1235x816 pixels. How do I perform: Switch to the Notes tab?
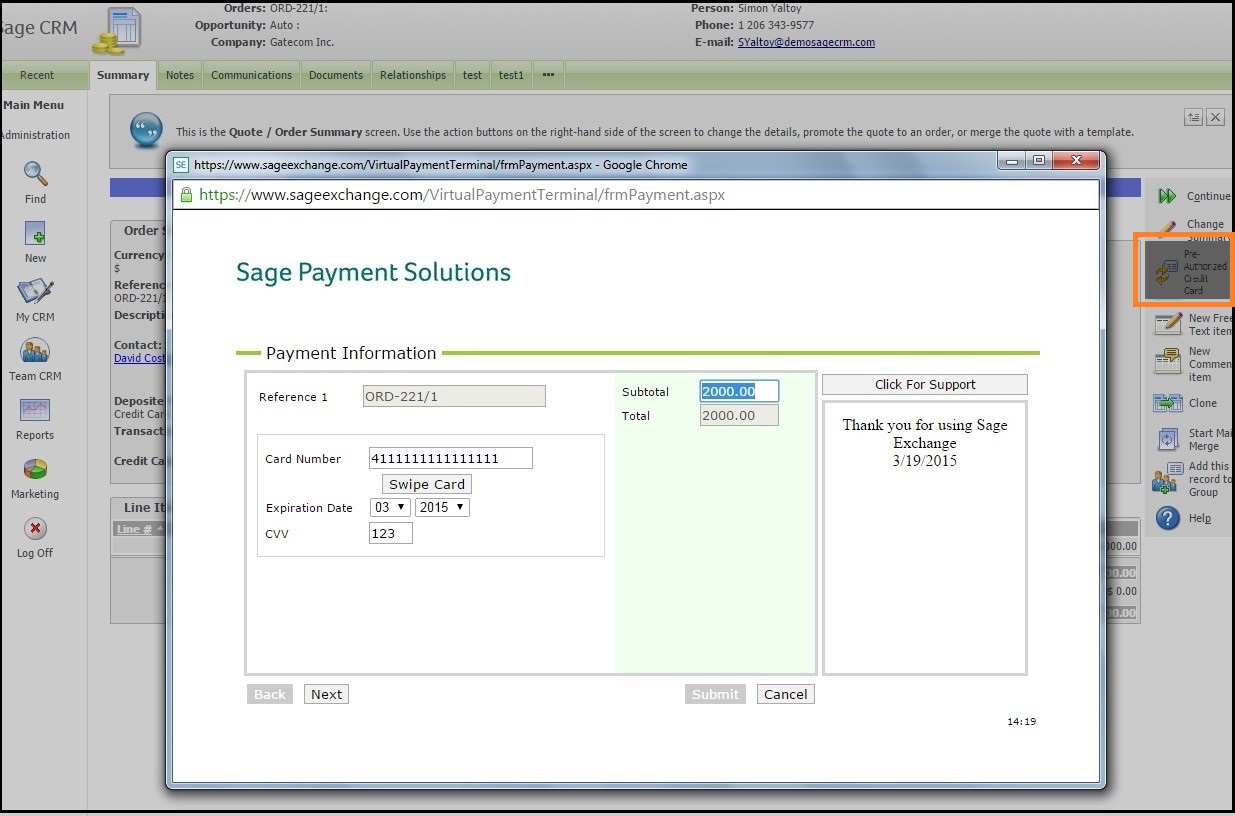tap(180, 75)
